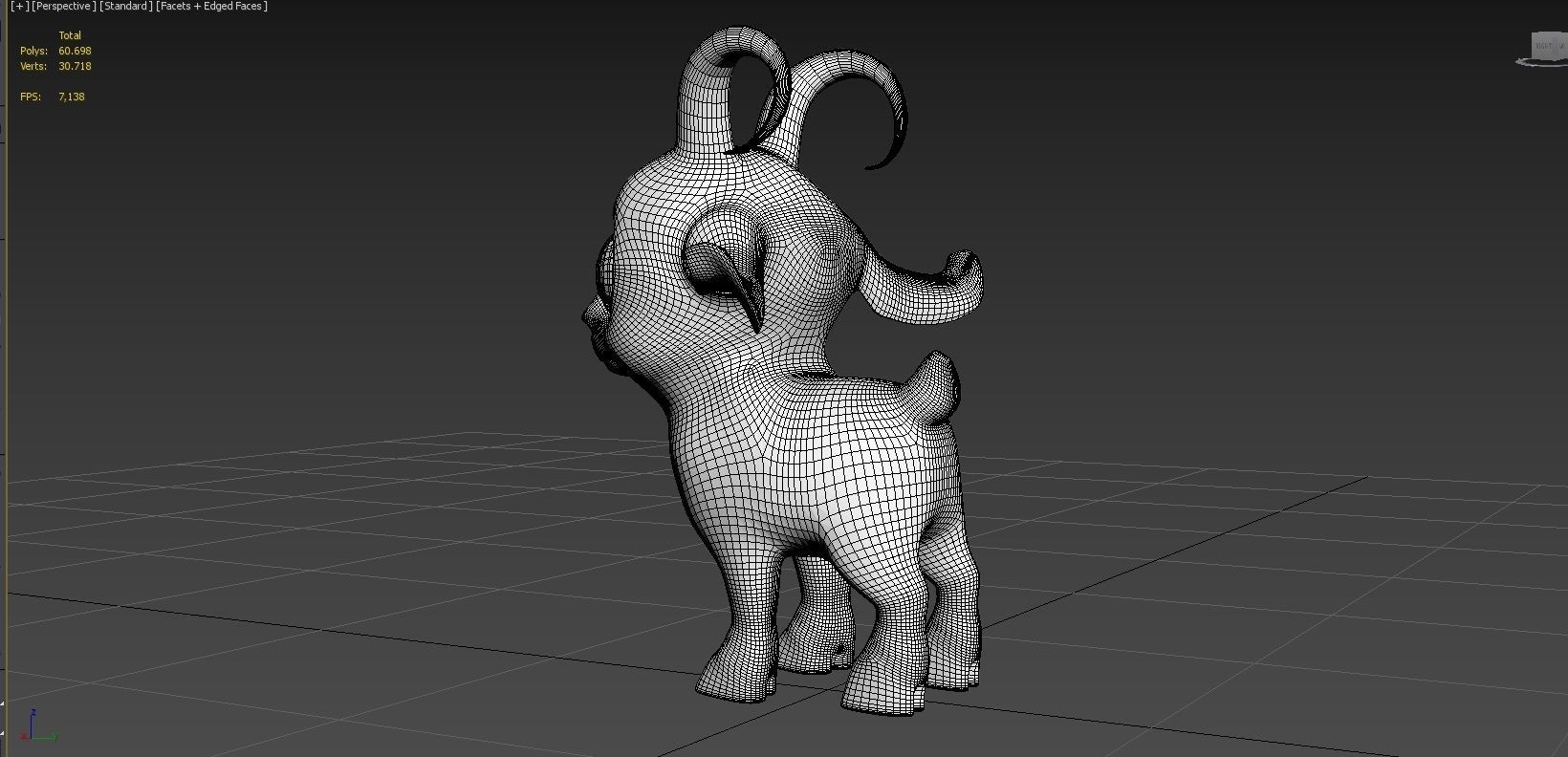This screenshot has height=757, width=1568.
Task: Open the [+] general viewport menu
Action: (19, 7)
